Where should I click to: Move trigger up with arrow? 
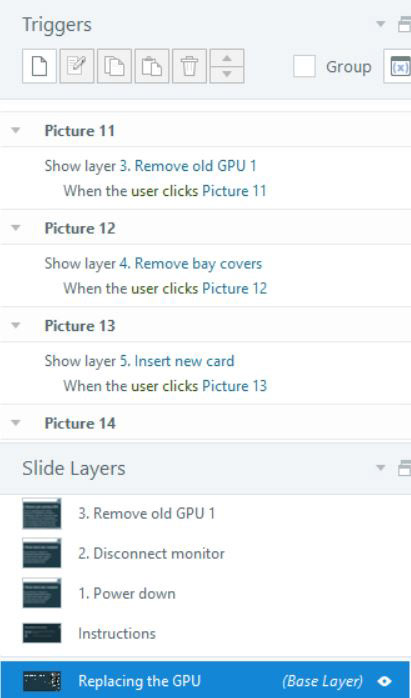(227, 58)
